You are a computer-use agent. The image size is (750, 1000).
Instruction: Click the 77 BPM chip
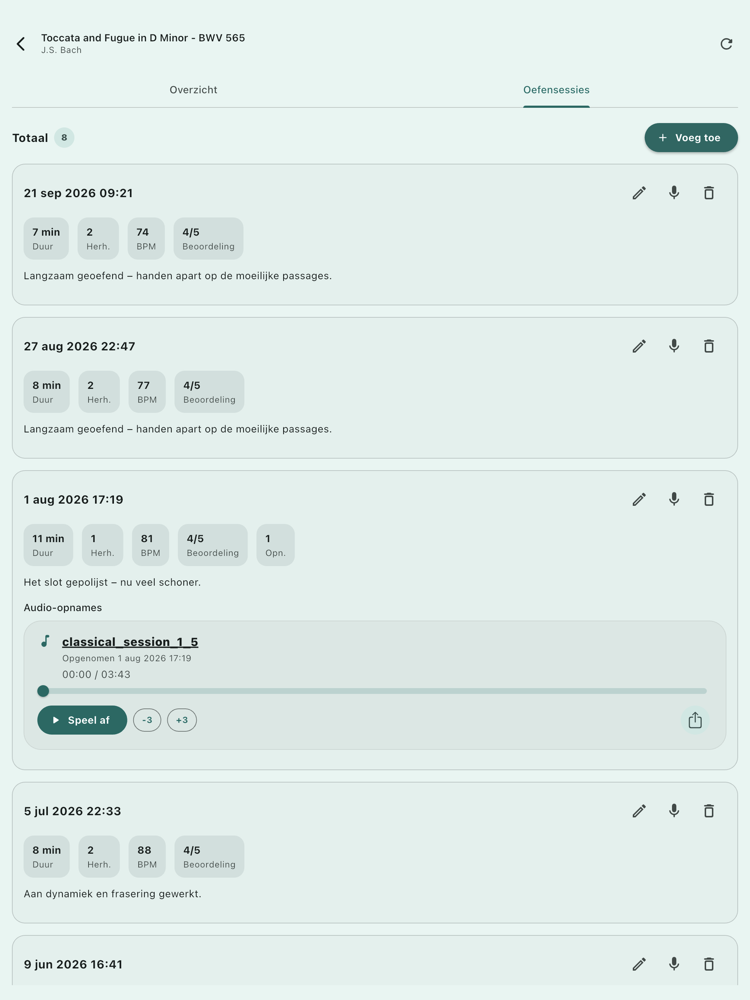pyautogui.click(x=147, y=392)
